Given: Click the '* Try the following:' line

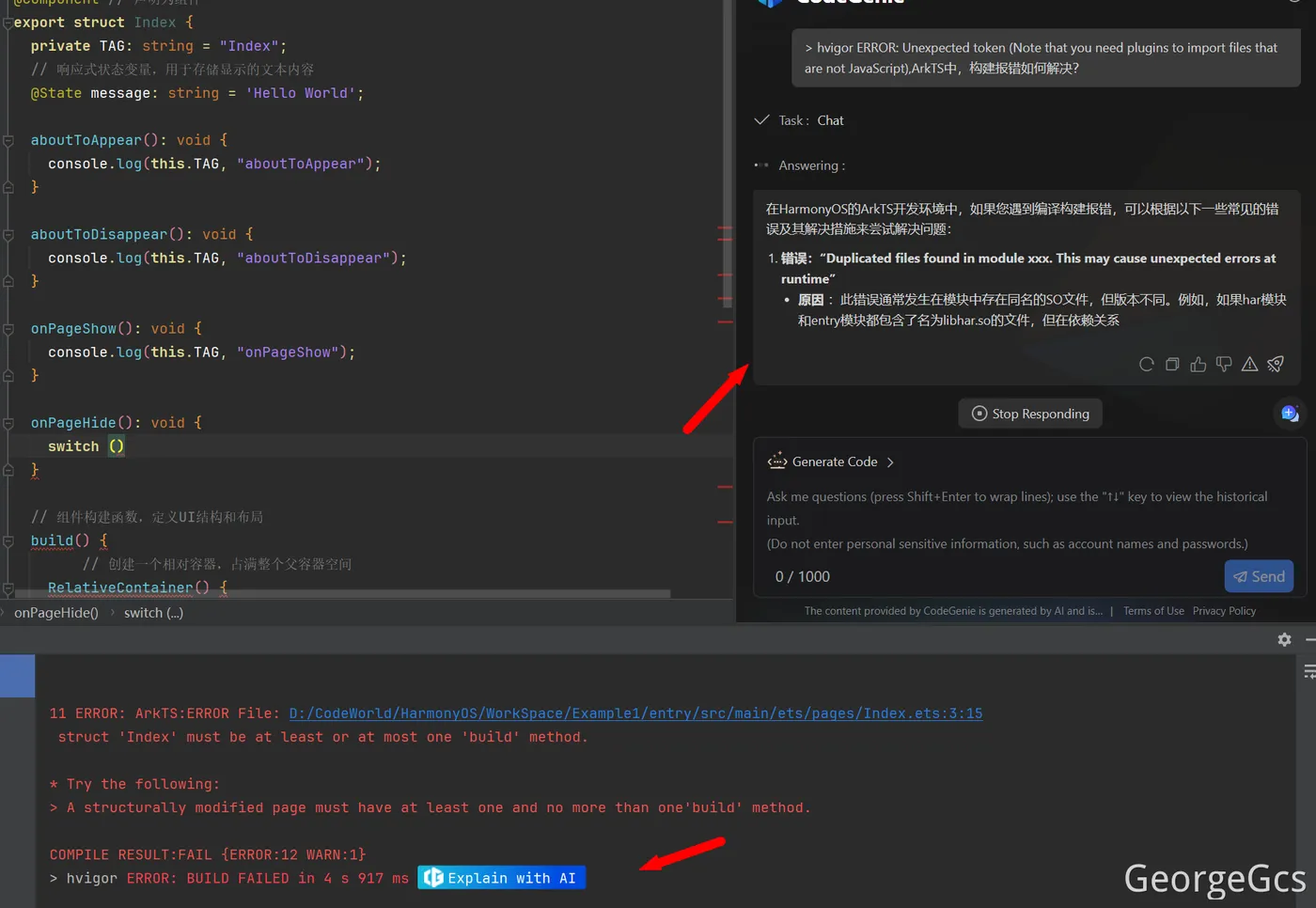Looking at the screenshot, I should (134, 784).
